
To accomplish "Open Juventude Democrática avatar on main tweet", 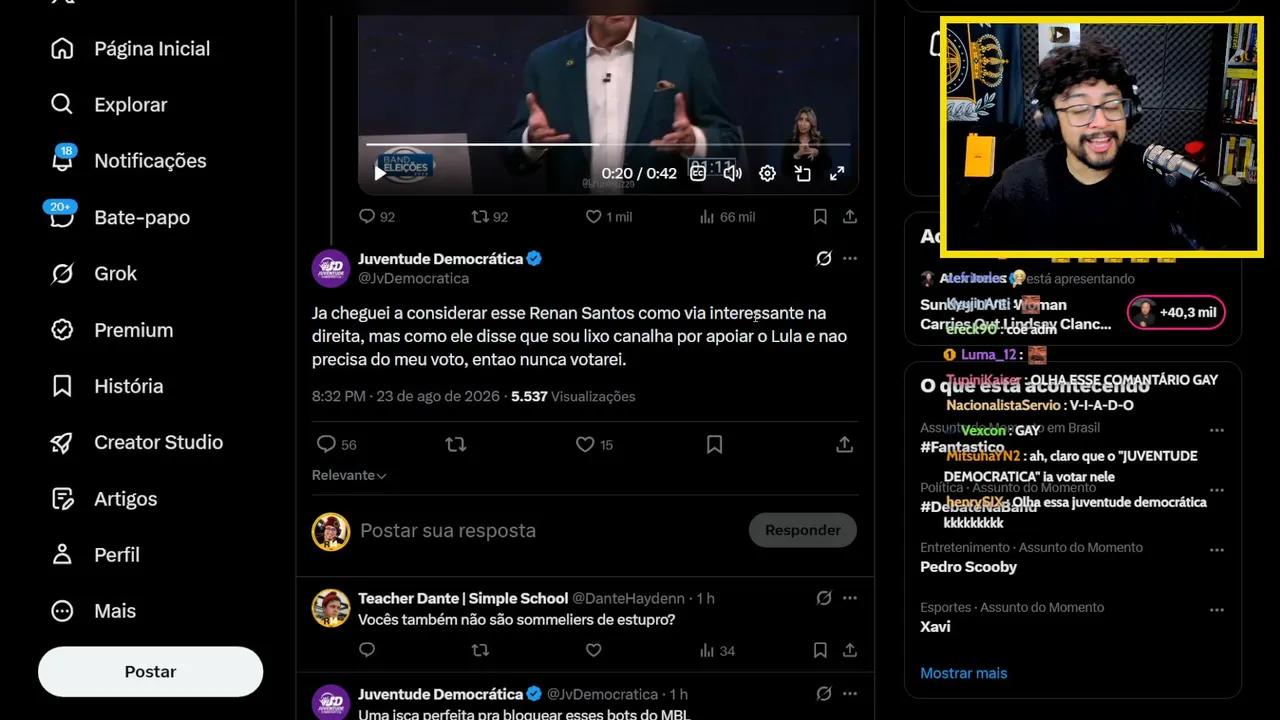I will (331, 268).
